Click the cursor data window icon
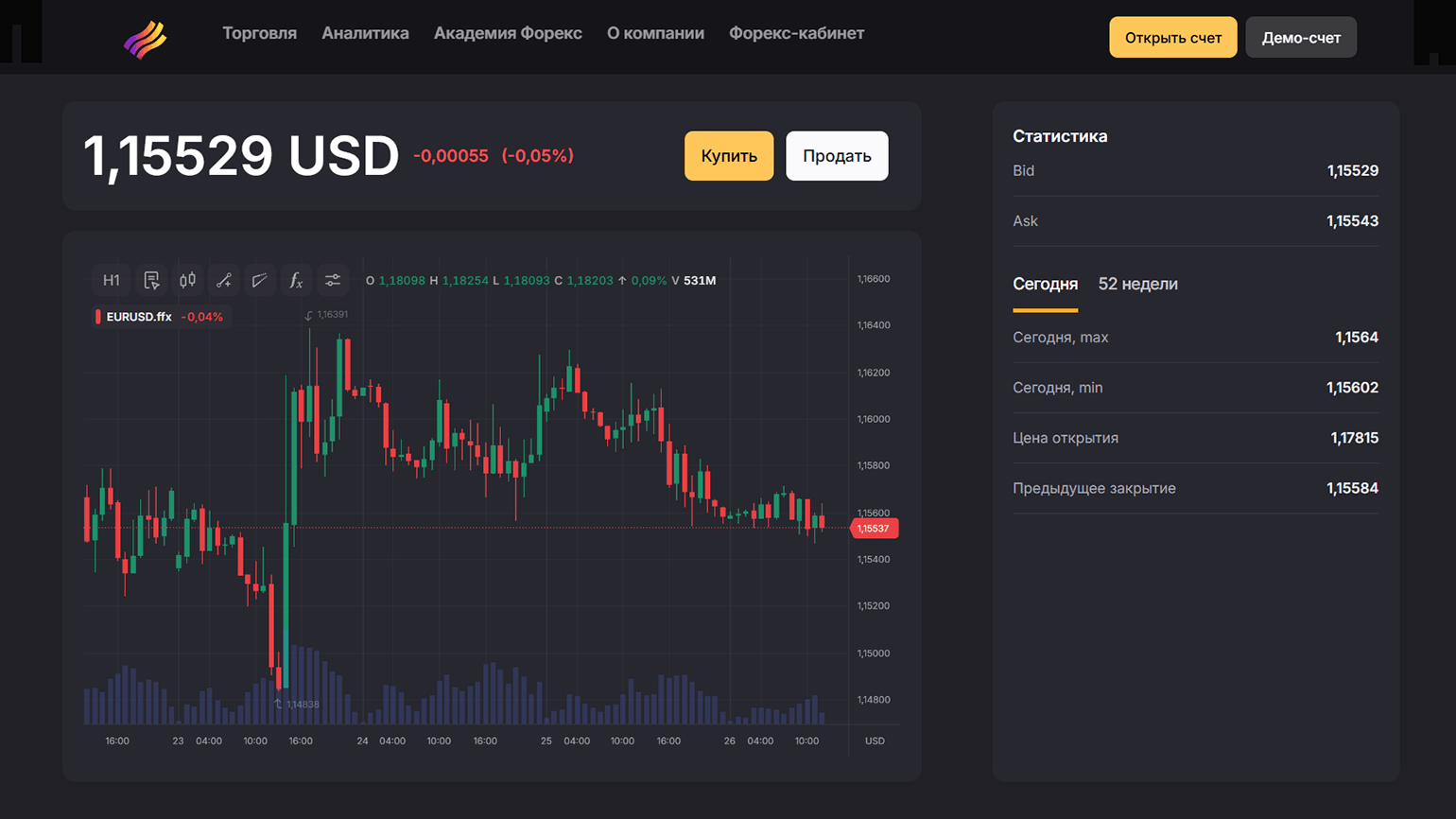The image size is (1456, 819). [x=151, y=280]
